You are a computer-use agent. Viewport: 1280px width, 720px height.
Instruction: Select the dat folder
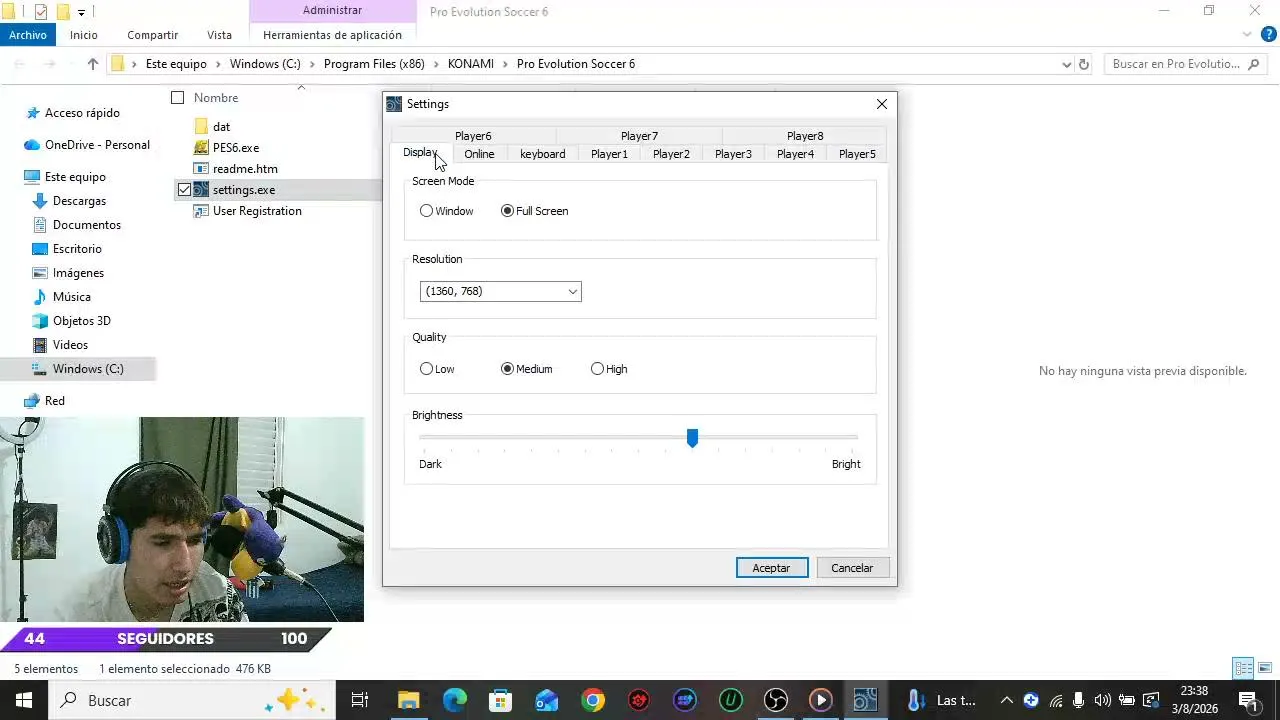coord(221,127)
